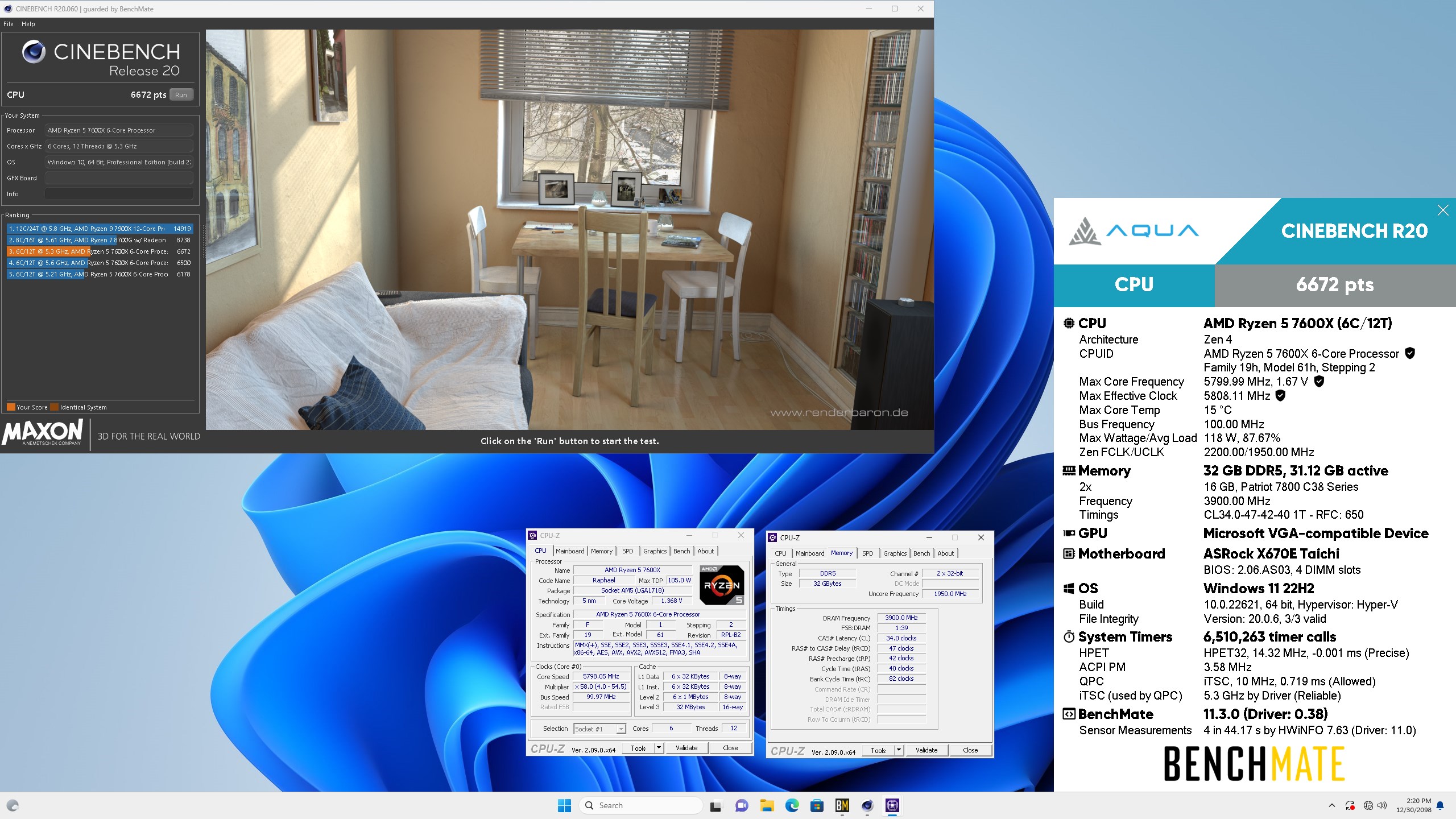The width and height of the screenshot is (1456, 819).
Task: Click the DRAM Frequency value 3900.0 MHz
Action: (x=901, y=618)
